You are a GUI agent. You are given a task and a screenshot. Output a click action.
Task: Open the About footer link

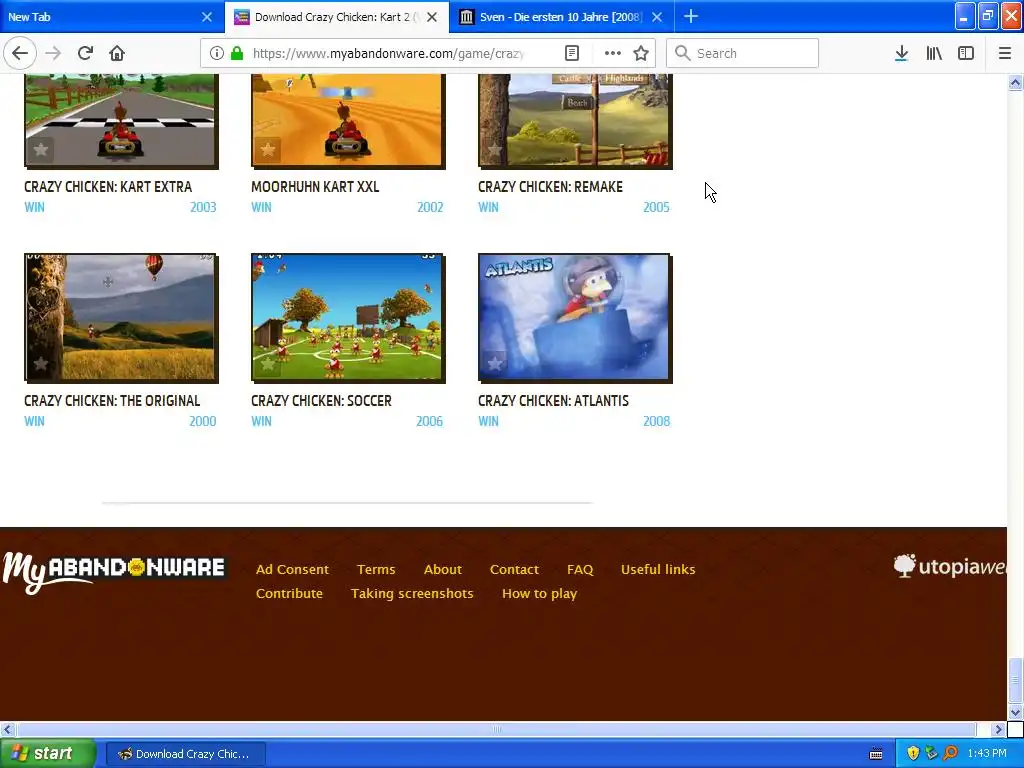pos(443,569)
